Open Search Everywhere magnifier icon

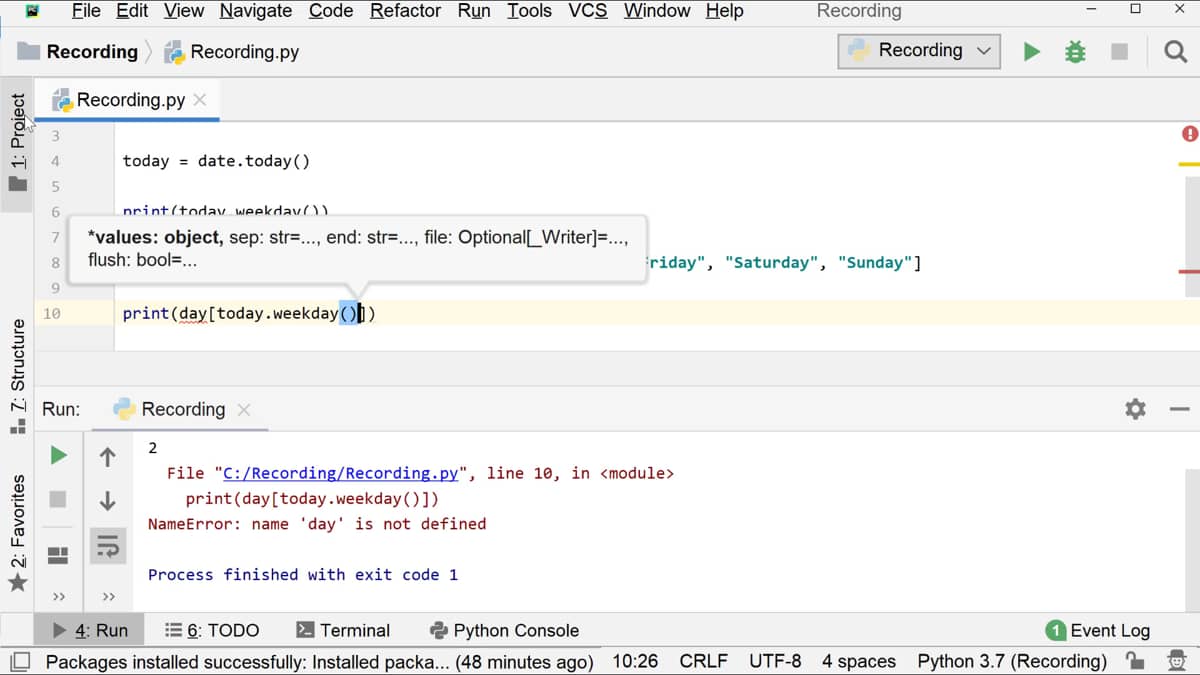(1176, 51)
